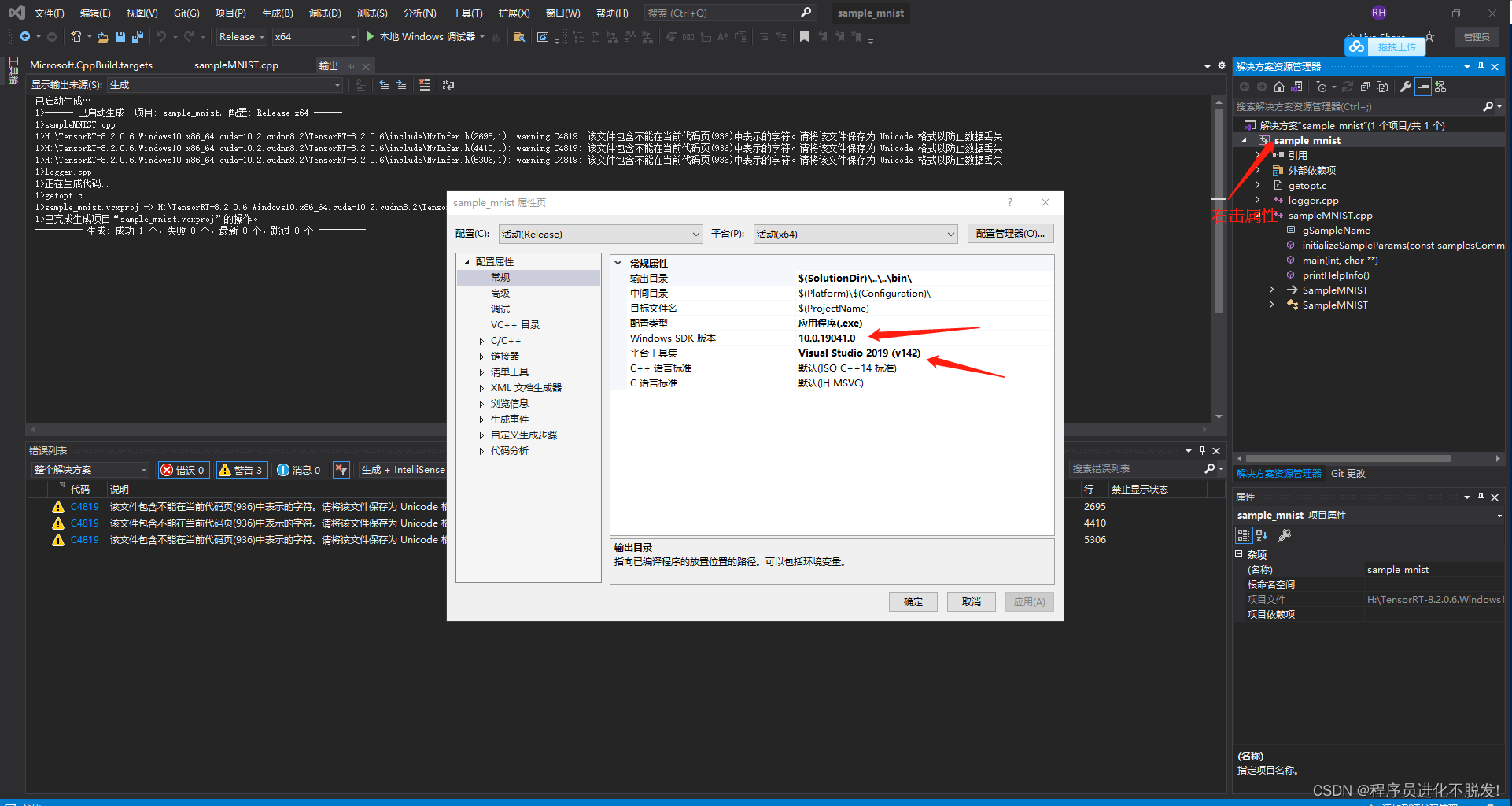Click the class diagram icon in Solution Explorer

[x=1440, y=87]
